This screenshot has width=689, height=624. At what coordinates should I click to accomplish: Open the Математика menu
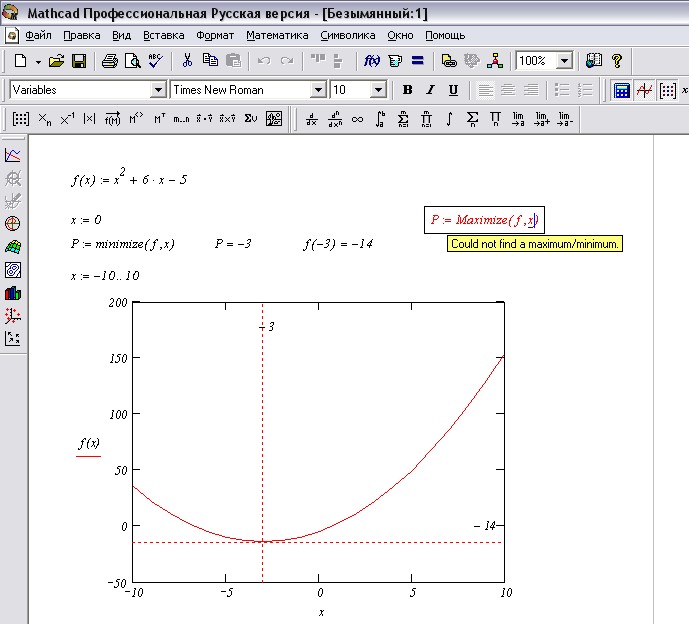click(277, 36)
